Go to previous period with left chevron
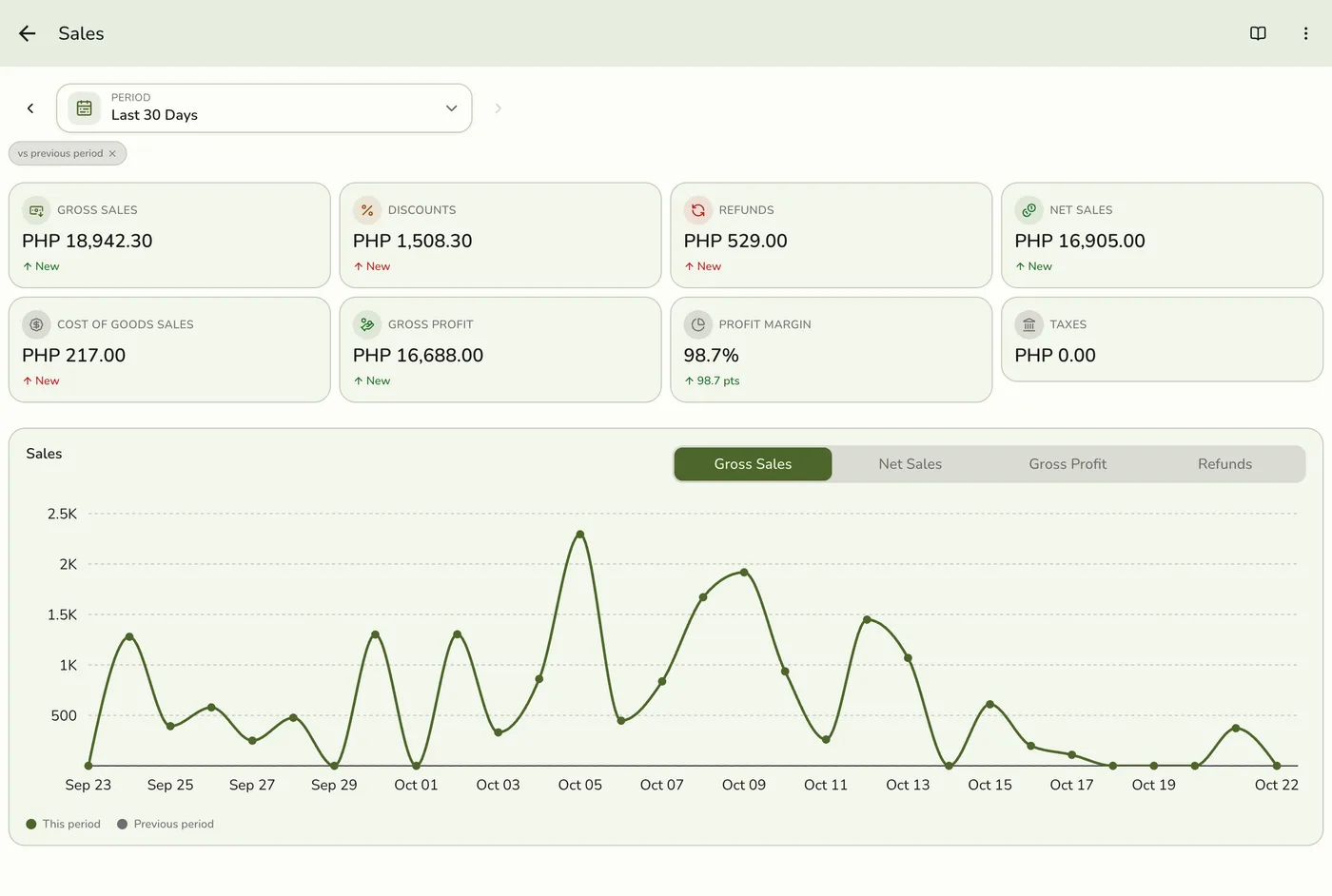Image resolution: width=1332 pixels, height=896 pixels. click(x=30, y=108)
